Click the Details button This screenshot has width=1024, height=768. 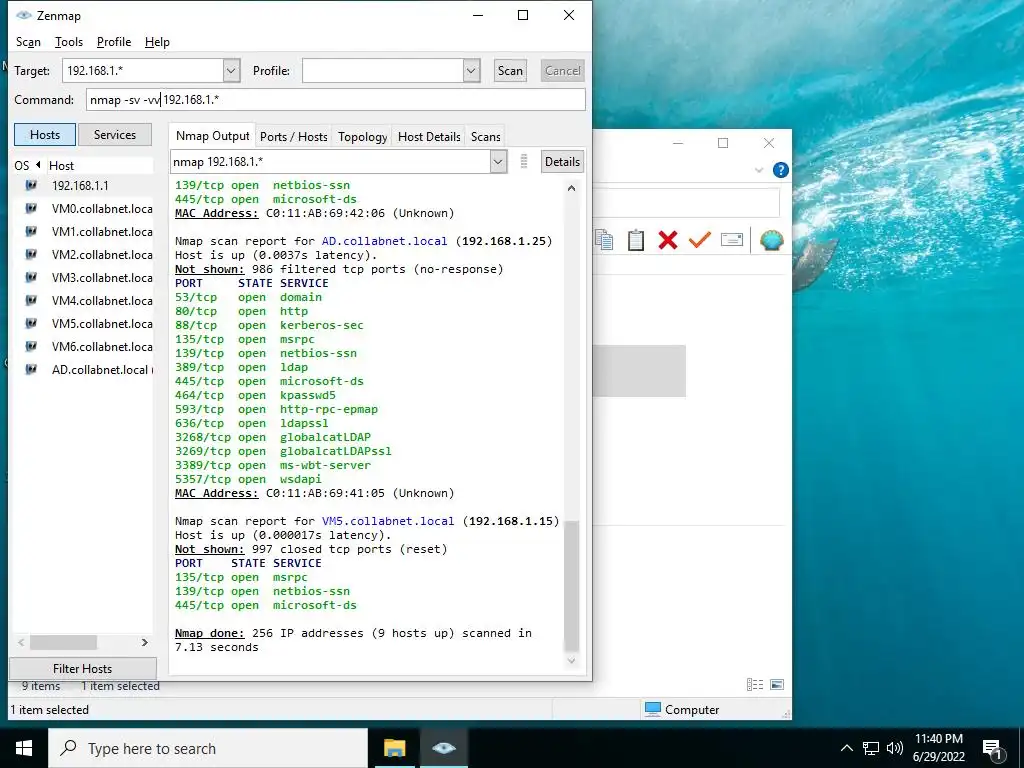(562, 161)
